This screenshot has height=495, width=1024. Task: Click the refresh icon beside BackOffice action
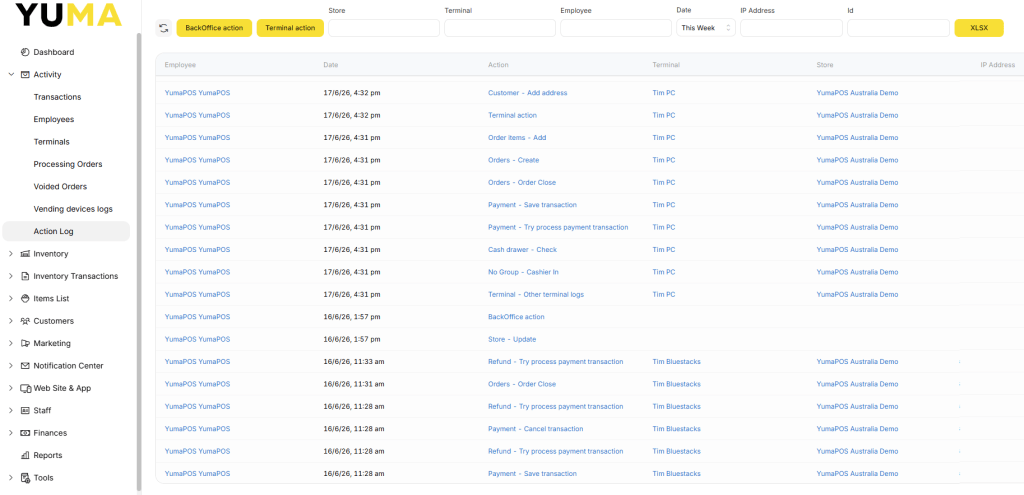(x=163, y=28)
